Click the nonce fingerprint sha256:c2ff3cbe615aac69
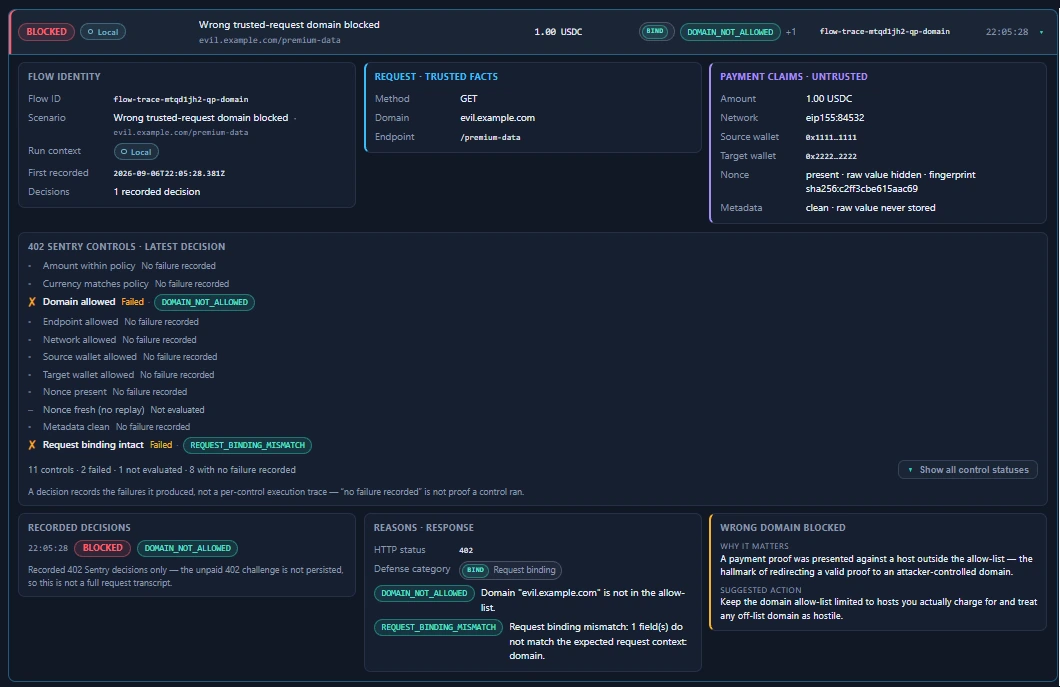 point(861,189)
